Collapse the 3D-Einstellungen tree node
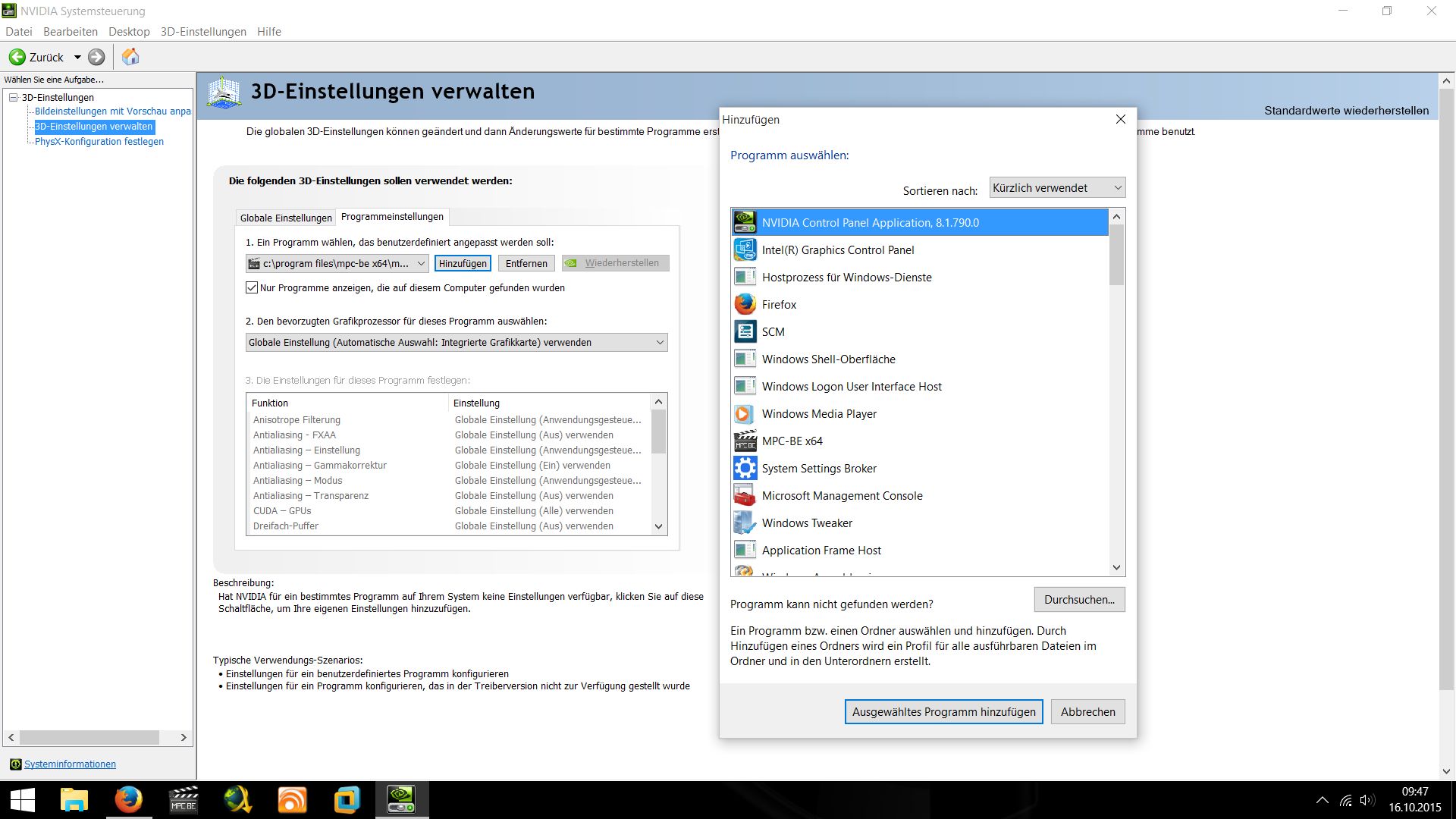The image size is (1456, 819). (13, 97)
